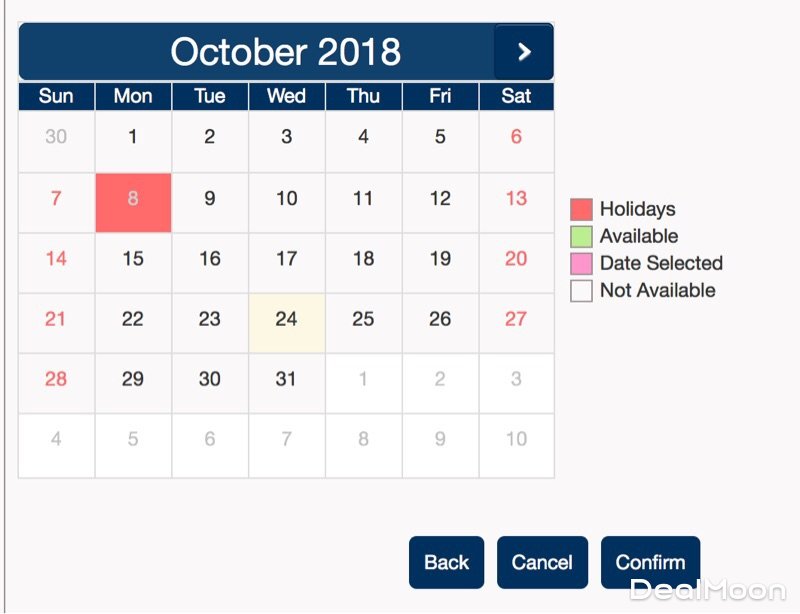Click the October 2018 month title

(x=285, y=52)
